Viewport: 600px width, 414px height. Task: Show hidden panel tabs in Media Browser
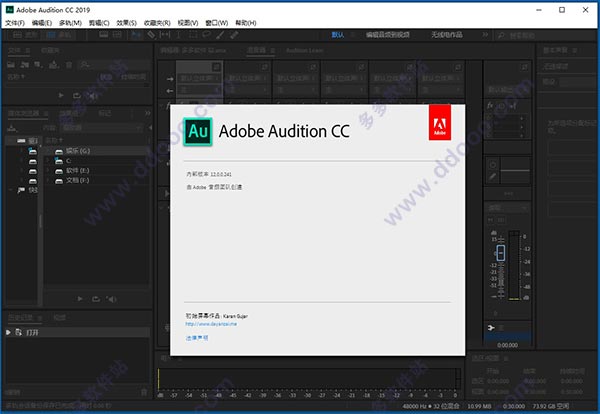(x=148, y=113)
